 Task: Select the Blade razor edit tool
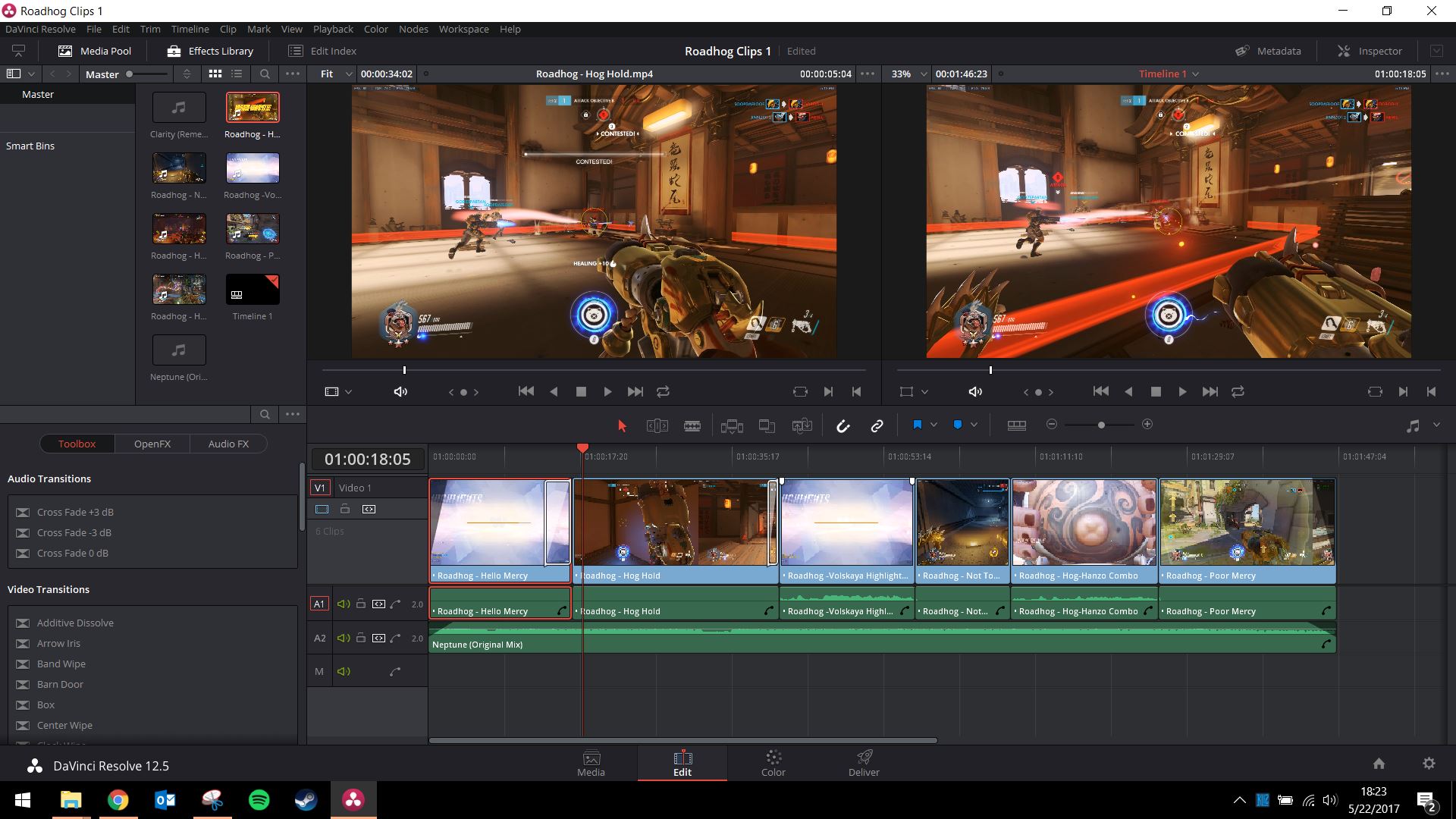coord(692,426)
